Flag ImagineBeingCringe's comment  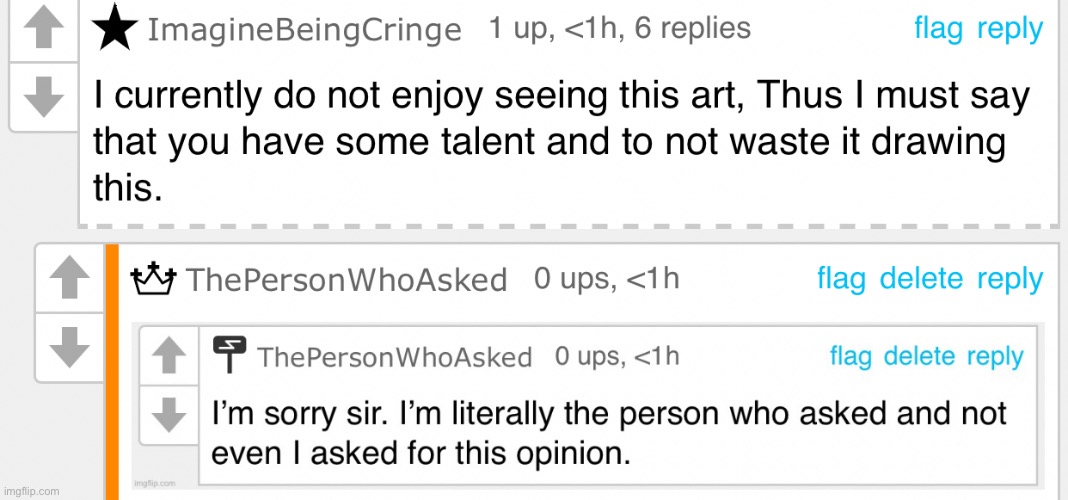938,29
